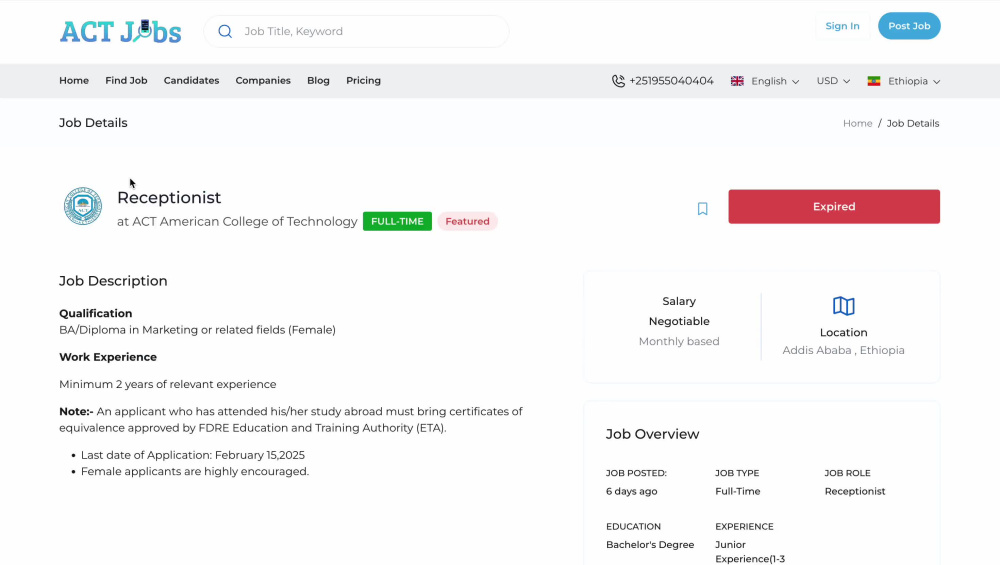Click the Negotiable salary text
This screenshot has width=1000, height=565.
tap(679, 321)
